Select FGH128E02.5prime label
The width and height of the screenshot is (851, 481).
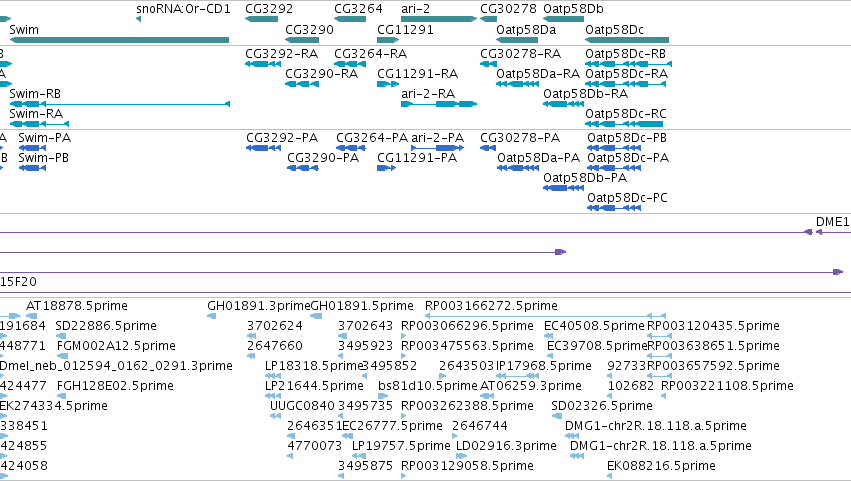(x=115, y=386)
